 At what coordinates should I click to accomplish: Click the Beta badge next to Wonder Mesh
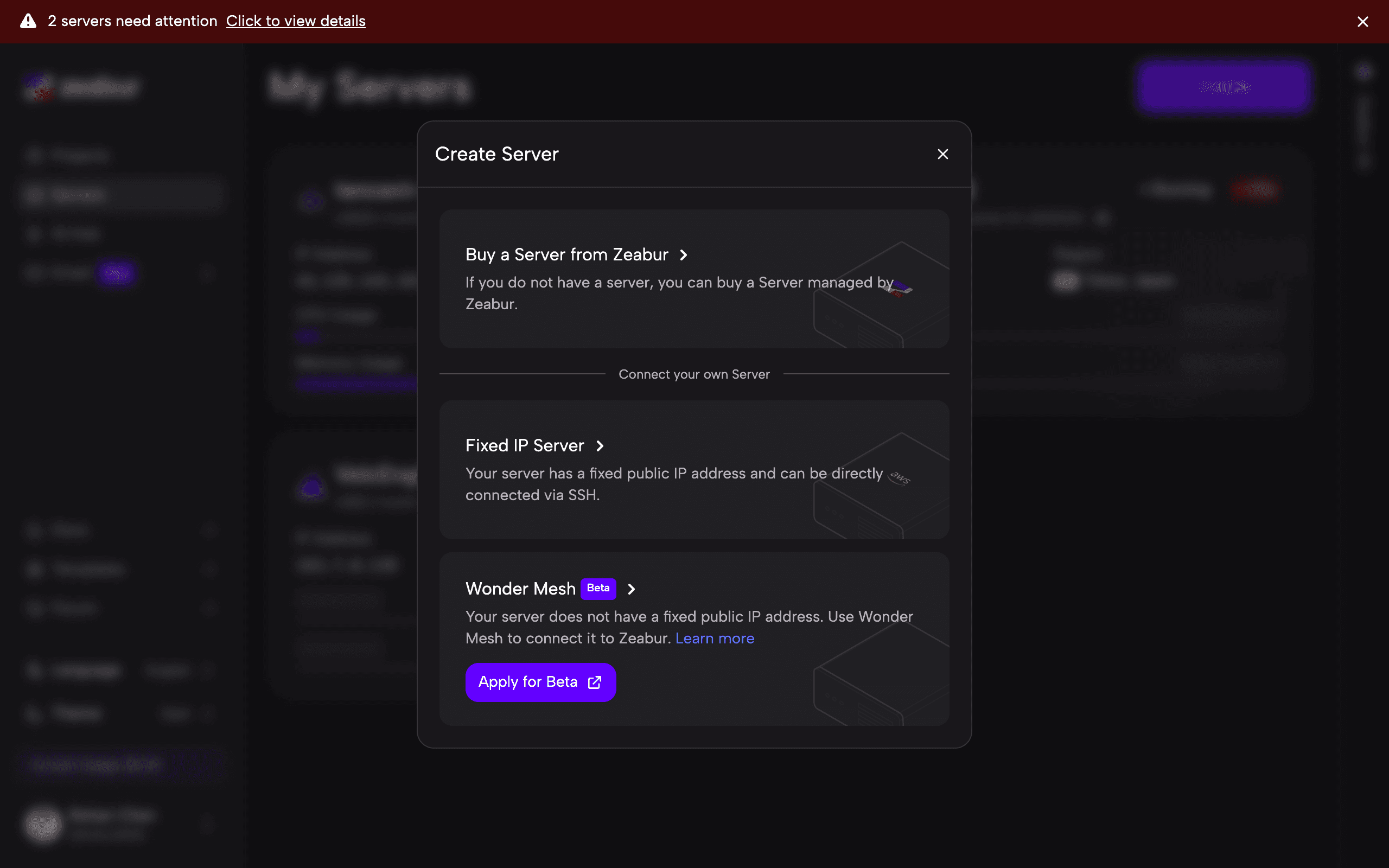597,589
